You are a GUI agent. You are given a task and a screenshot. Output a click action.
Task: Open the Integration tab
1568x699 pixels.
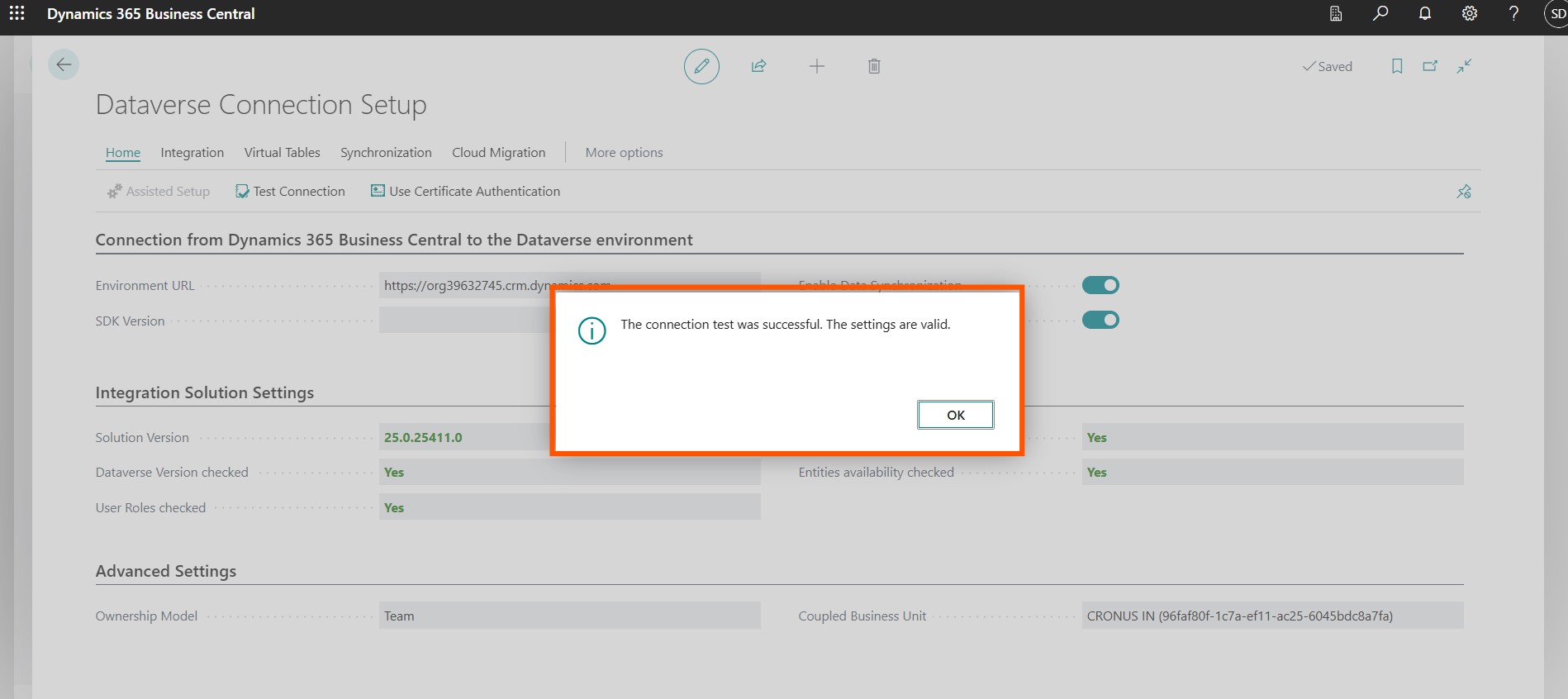point(192,153)
